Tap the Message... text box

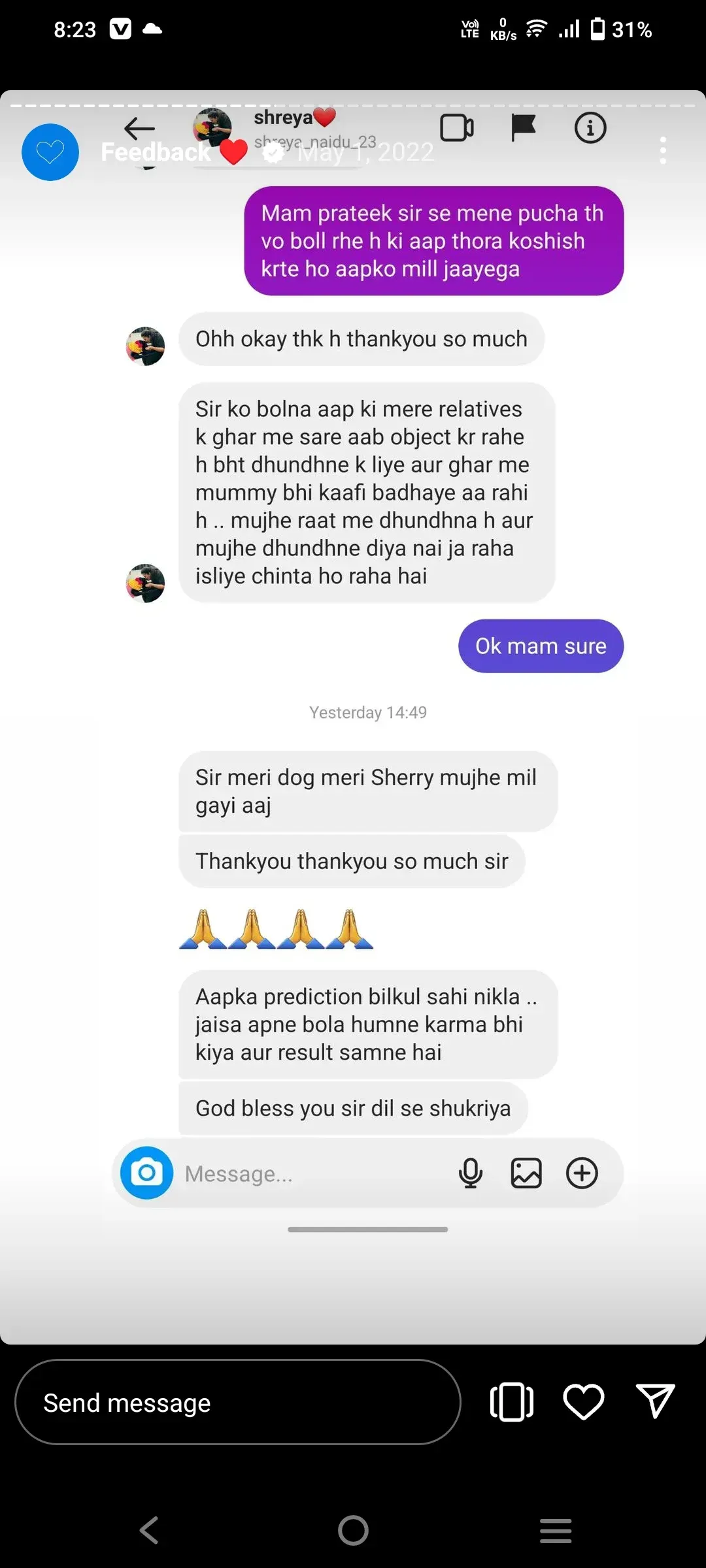point(314,1174)
